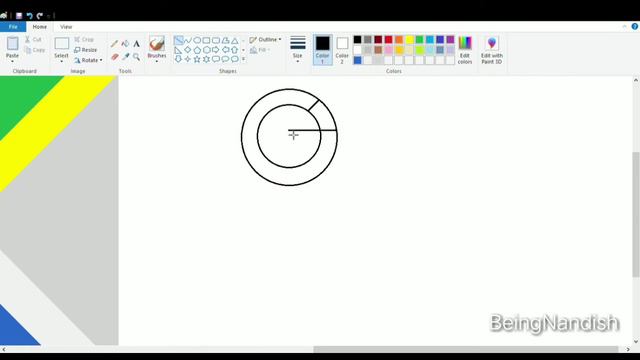Open Edit colors dialog
The width and height of the screenshot is (640, 360).
pos(465,50)
